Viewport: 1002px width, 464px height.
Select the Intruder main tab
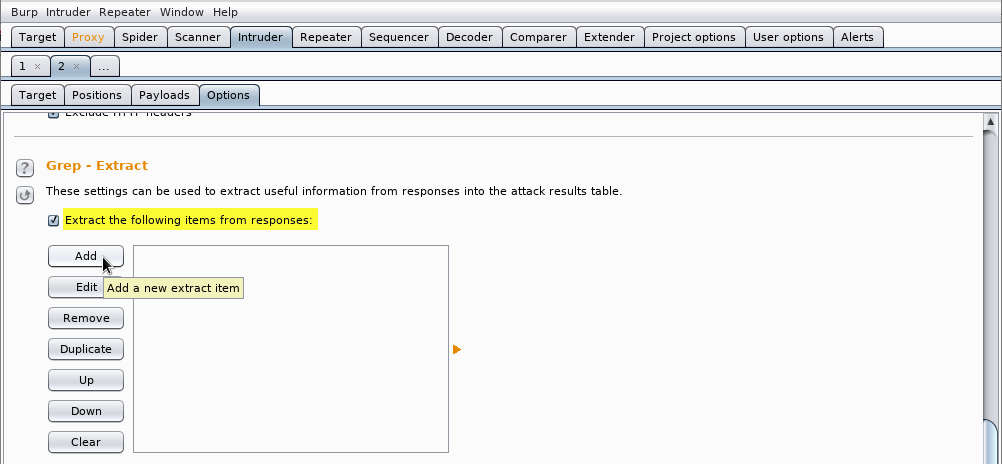click(260, 37)
